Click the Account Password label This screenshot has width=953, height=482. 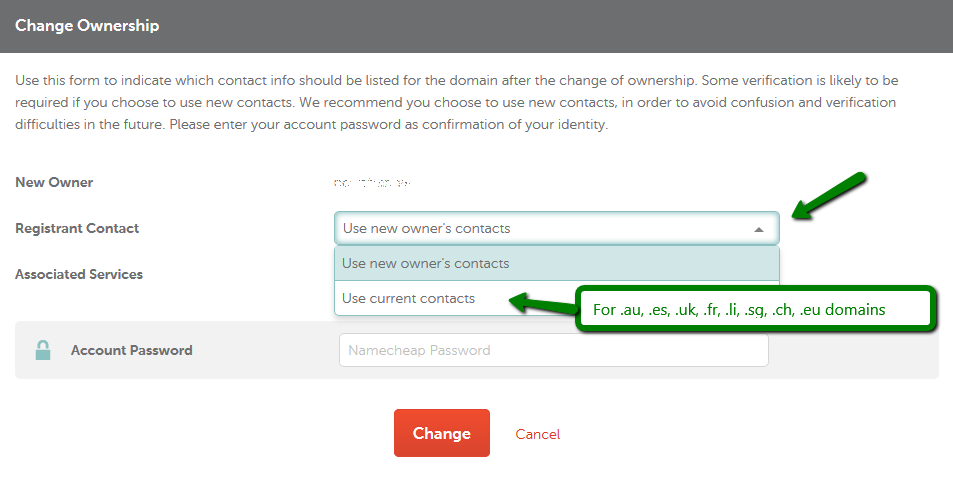(x=131, y=351)
